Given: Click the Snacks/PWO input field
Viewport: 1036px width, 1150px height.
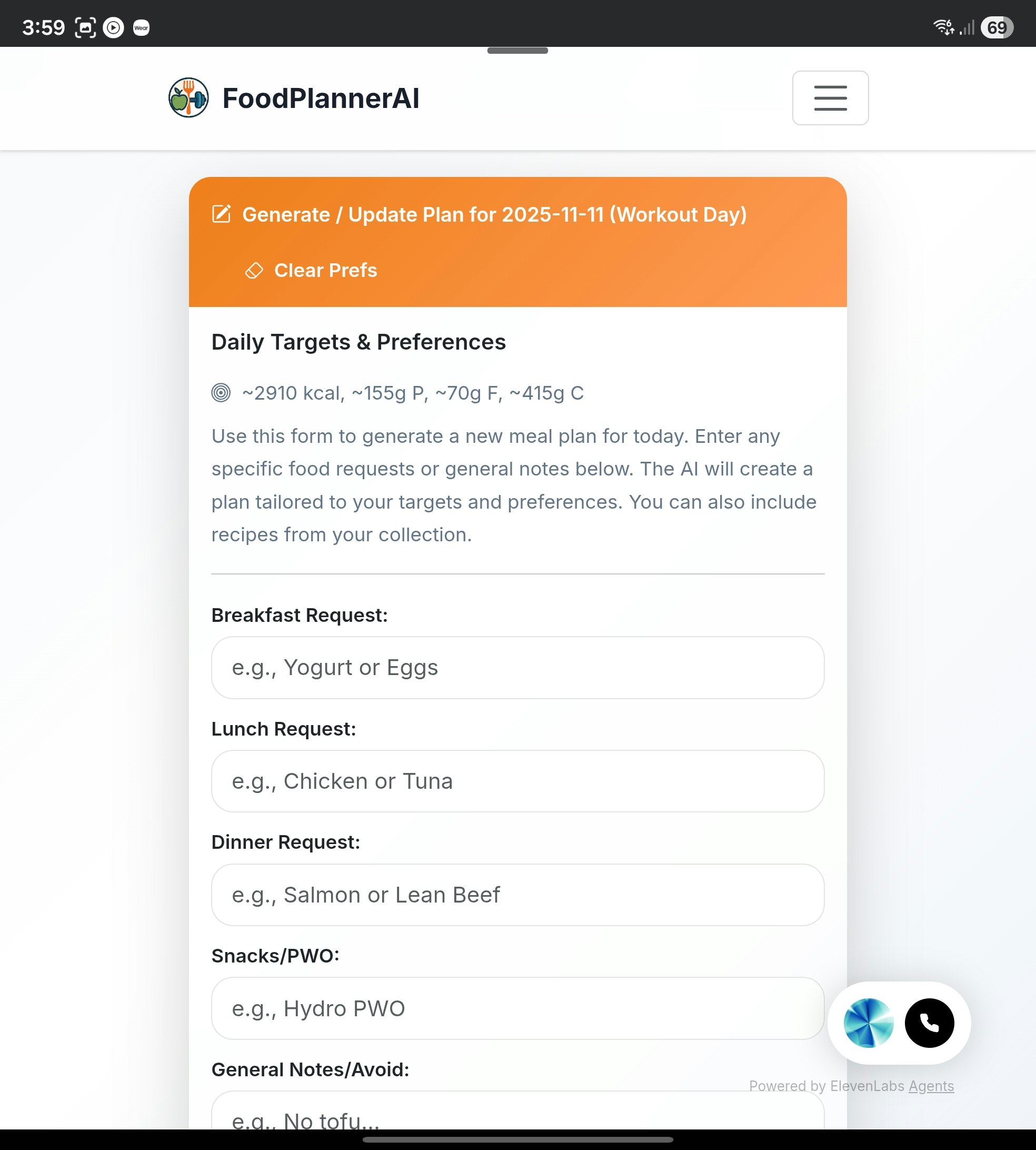Looking at the screenshot, I should tap(517, 1008).
